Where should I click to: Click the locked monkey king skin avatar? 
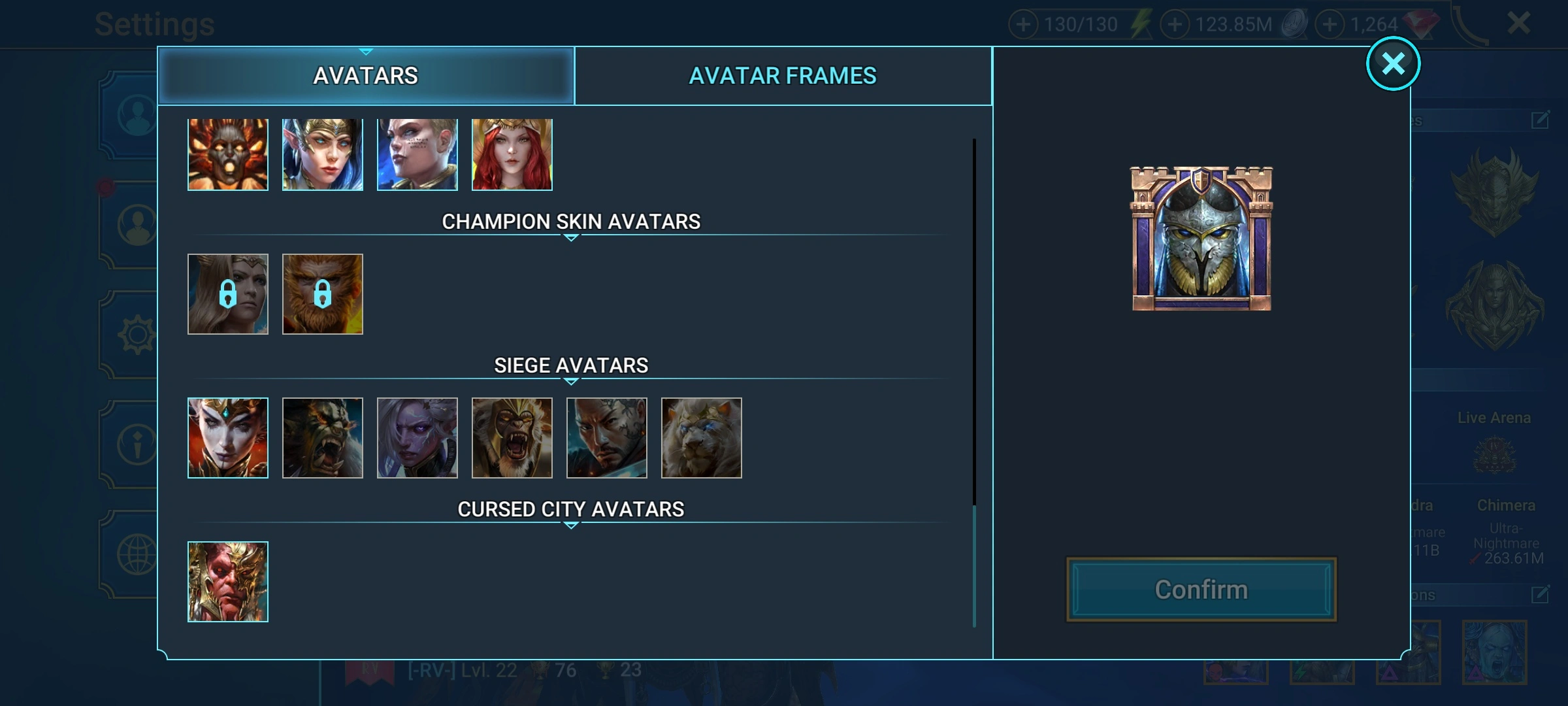[323, 294]
